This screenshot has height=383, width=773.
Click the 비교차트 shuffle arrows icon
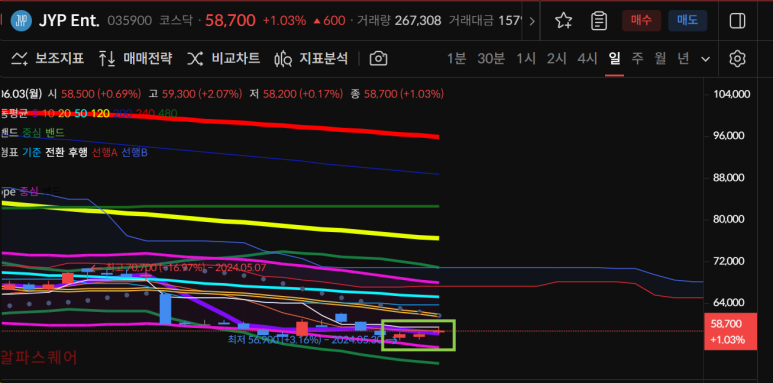[x=195, y=59]
